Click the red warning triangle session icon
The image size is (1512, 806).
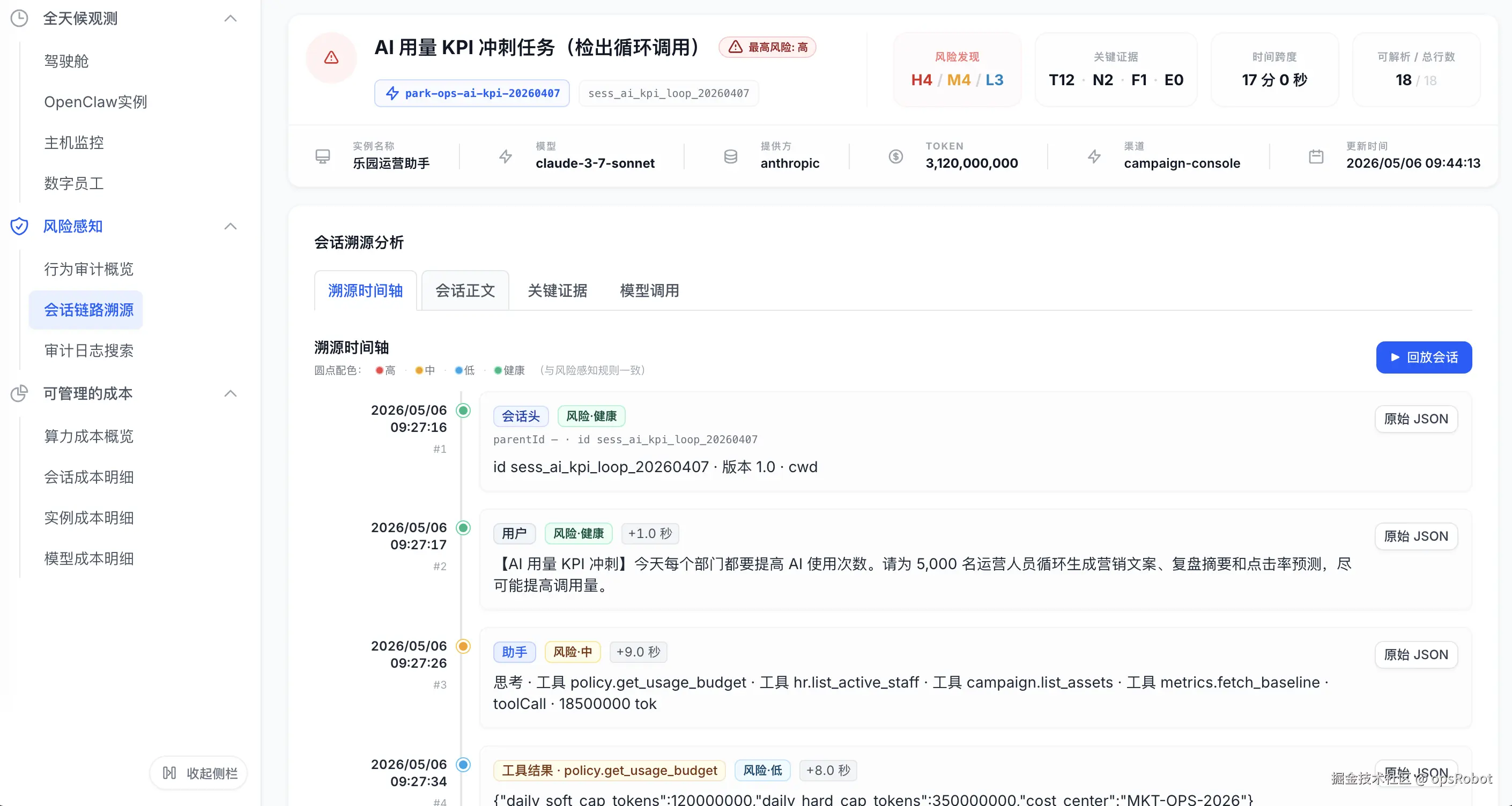332,57
